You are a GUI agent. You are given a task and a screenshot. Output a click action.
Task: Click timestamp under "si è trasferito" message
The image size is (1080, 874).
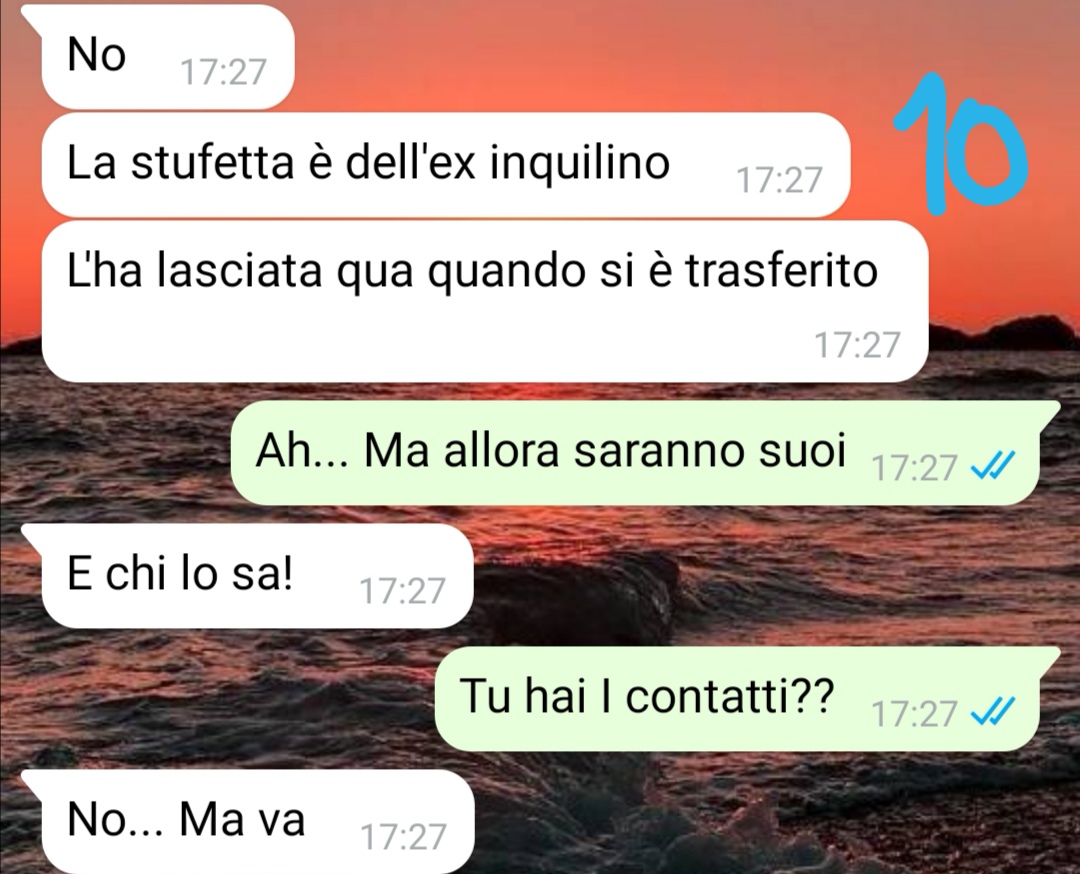[x=858, y=345]
